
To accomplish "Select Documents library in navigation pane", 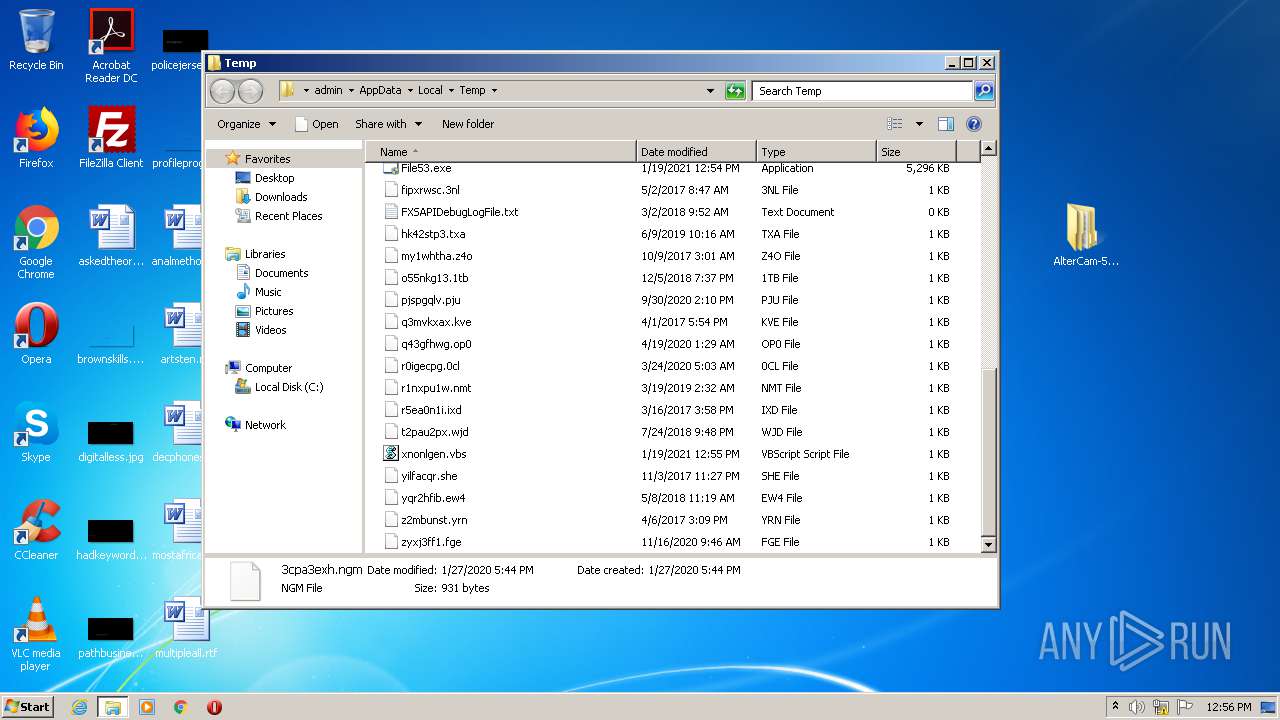I will click(281, 273).
